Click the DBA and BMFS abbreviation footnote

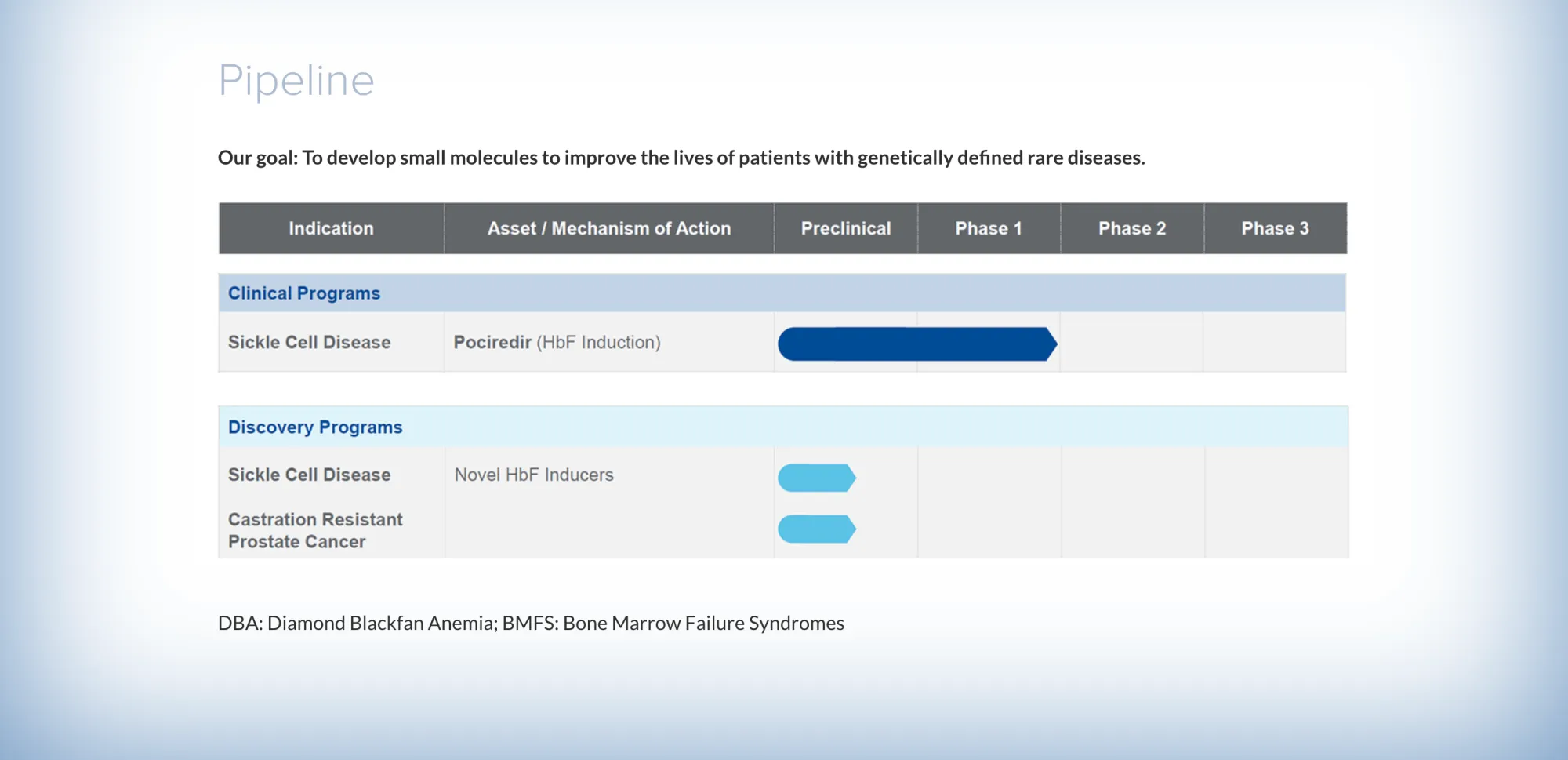tap(531, 624)
